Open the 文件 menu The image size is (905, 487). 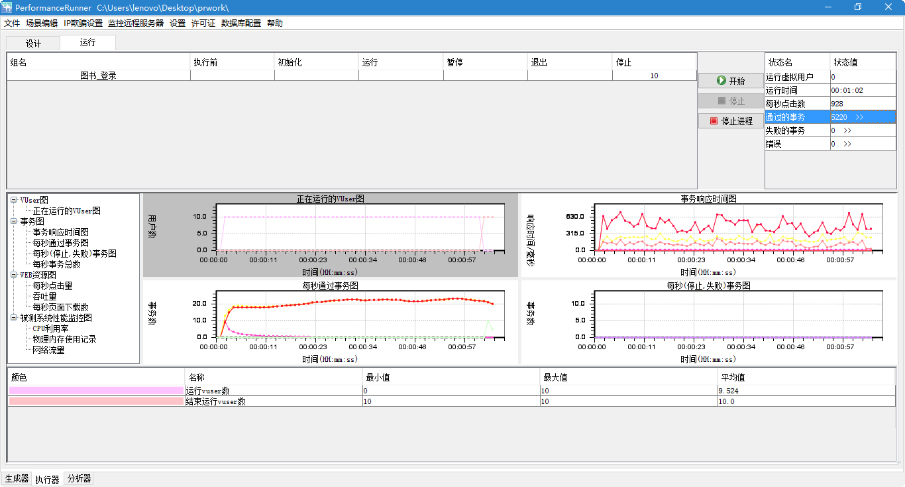[12, 23]
